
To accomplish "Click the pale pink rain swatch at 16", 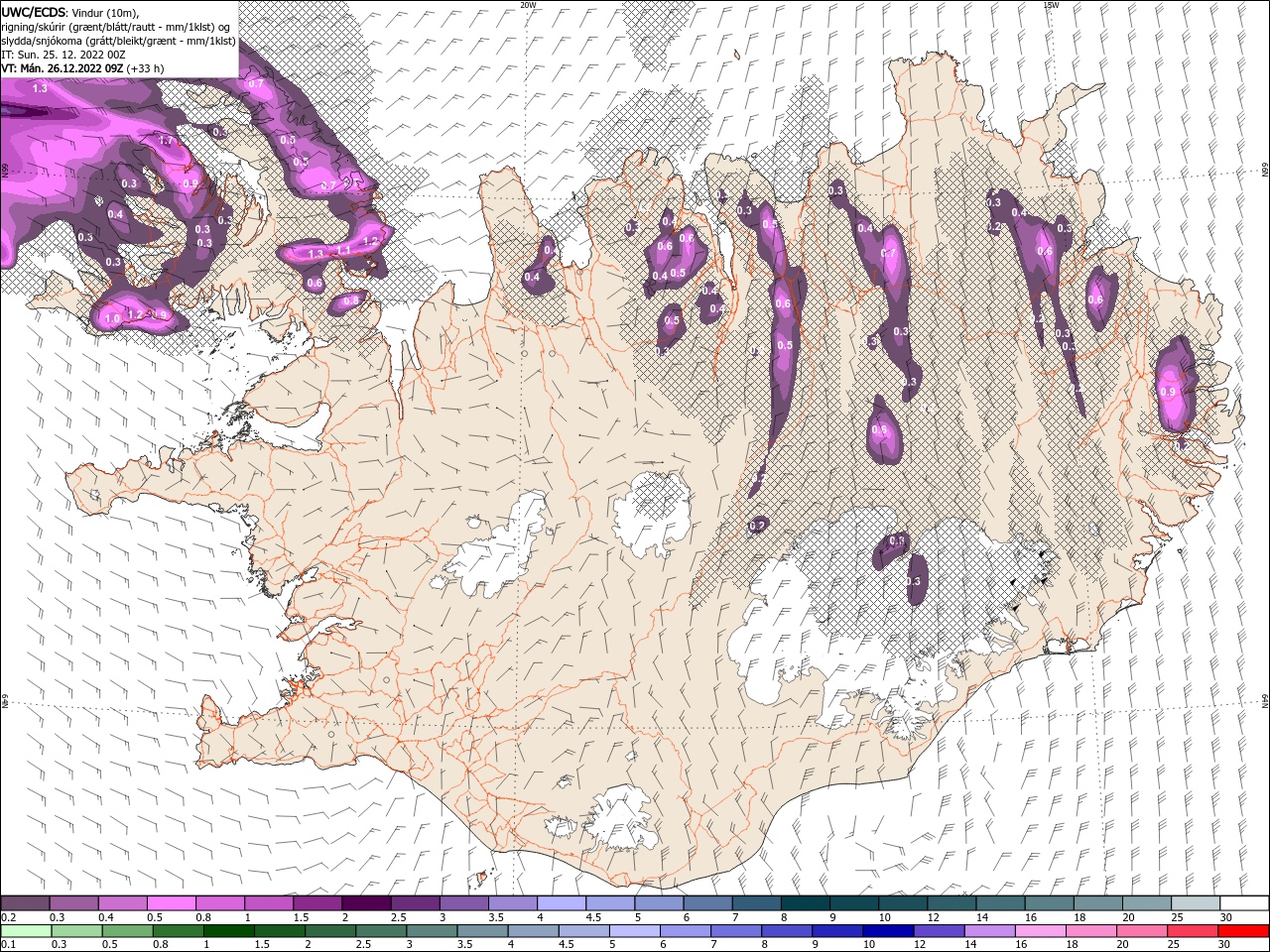I will (x=1040, y=931).
